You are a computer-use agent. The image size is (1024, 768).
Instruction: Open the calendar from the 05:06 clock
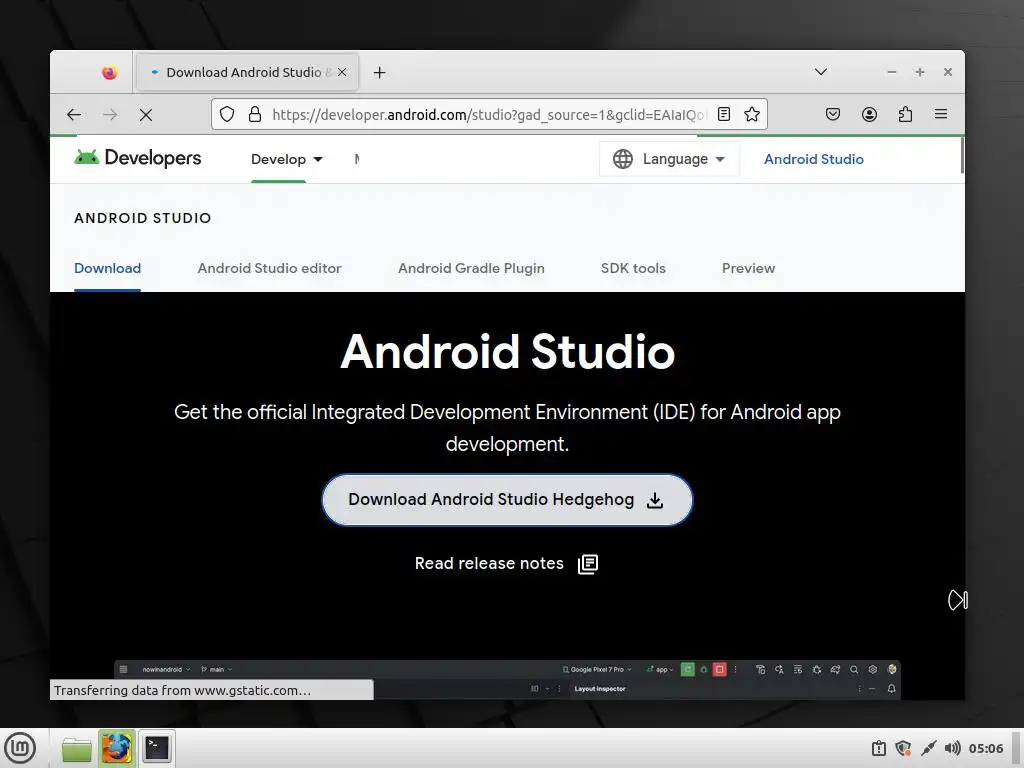(x=985, y=748)
